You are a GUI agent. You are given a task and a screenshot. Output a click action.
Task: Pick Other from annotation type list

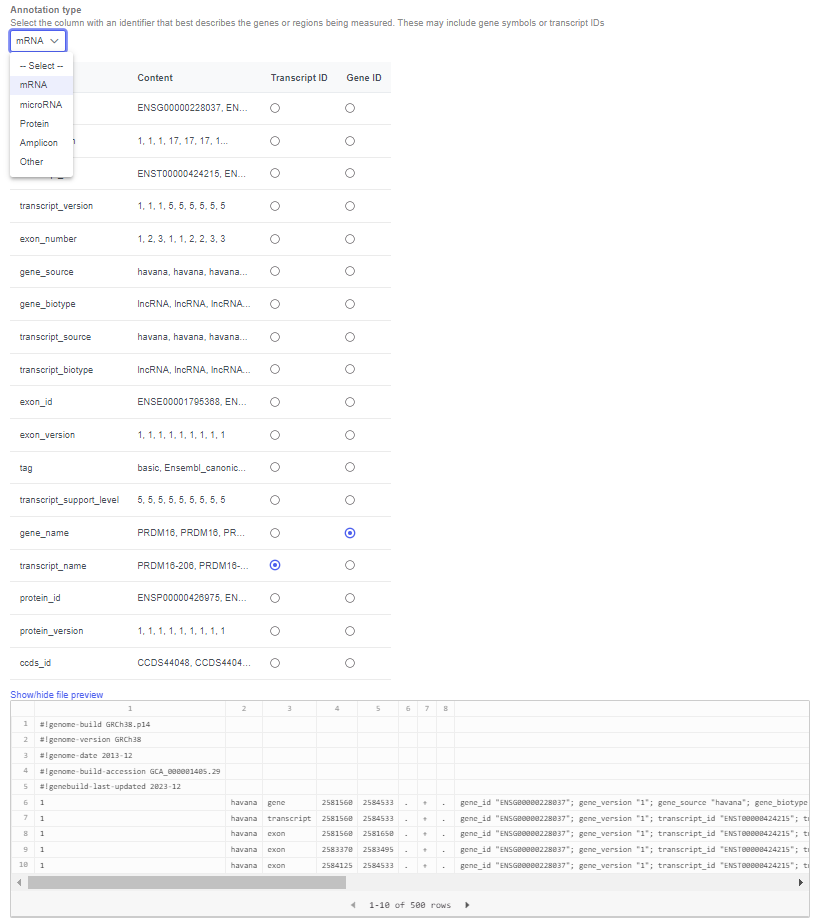(31, 162)
